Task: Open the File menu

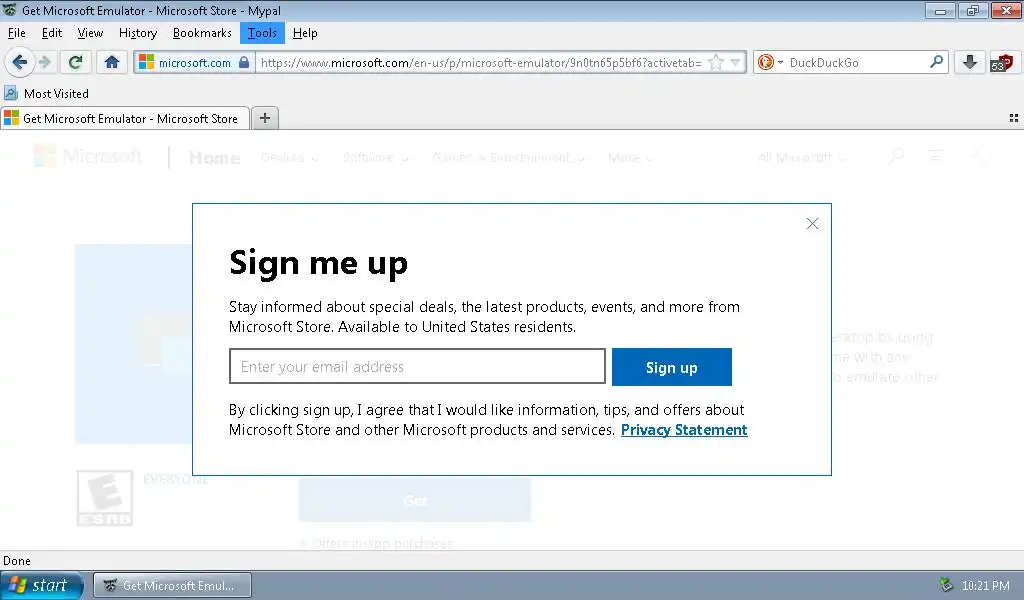Action: click(16, 33)
